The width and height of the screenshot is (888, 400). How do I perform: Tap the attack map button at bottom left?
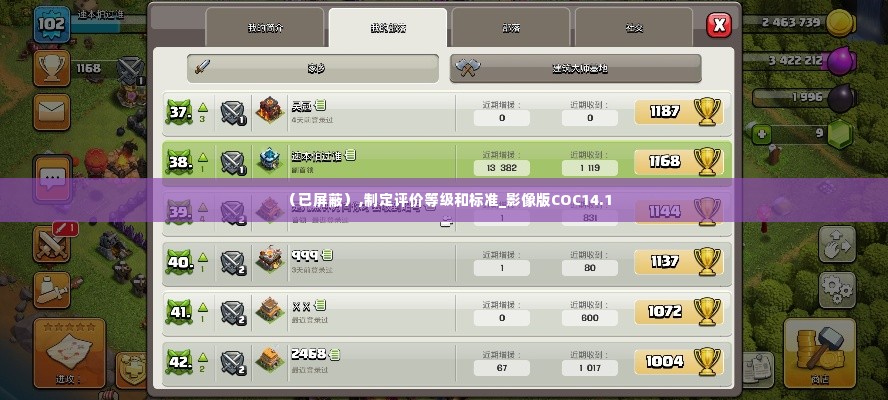click(69, 352)
